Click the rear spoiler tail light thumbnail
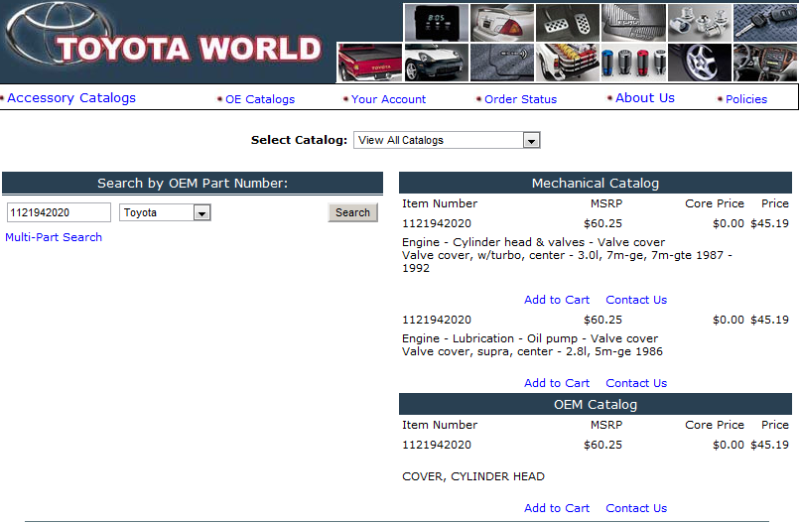The width and height of the screenshot is (800, 524). pos(502,22)
